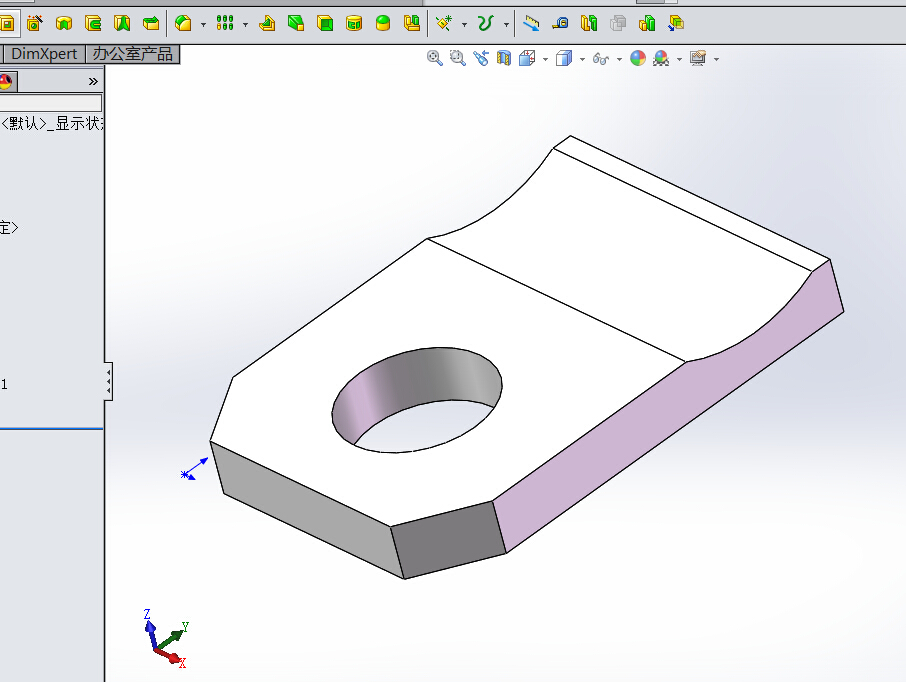906x682 pixels.
Task: Select the <默认>_显示状态 tree entry
Action: pyautogui.click(x=52, y=123)
